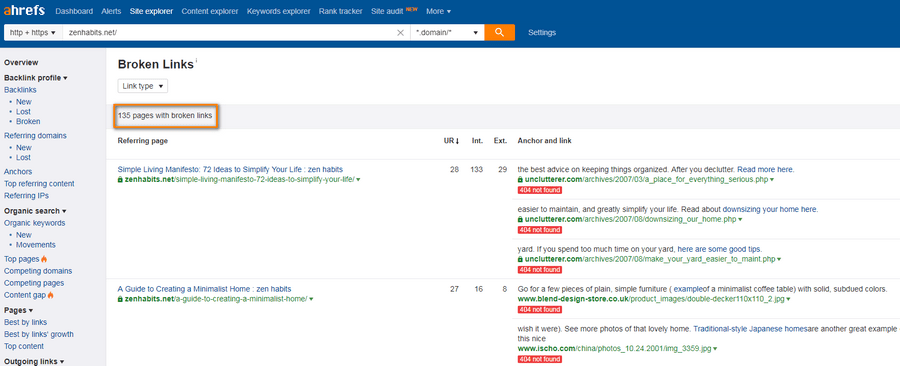Open Content gap in sidebar

(25, 295)
